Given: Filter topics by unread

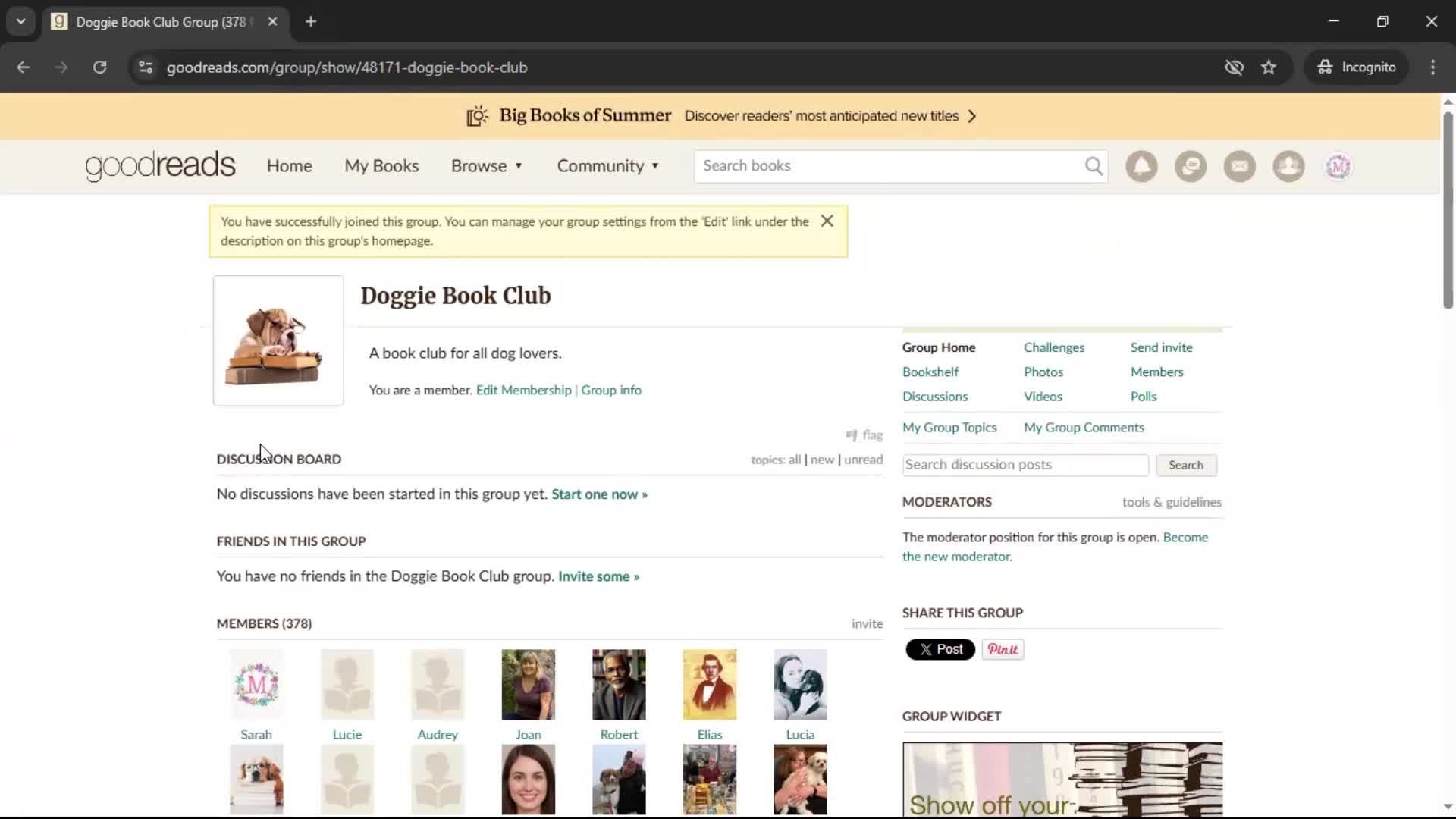Looking at the screenshot, I should (x=863, y=460).
